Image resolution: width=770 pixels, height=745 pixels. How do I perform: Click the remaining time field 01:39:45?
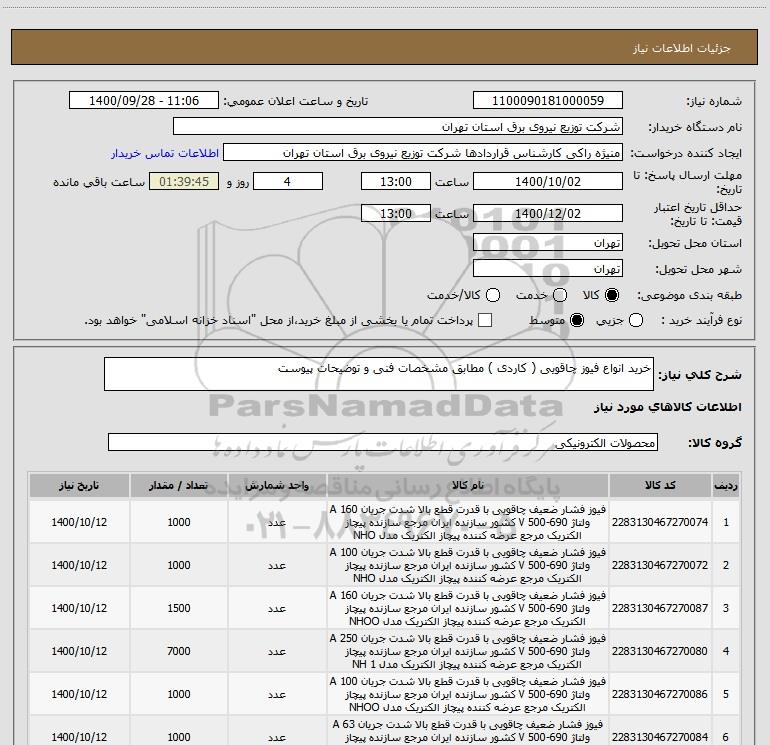184,182
